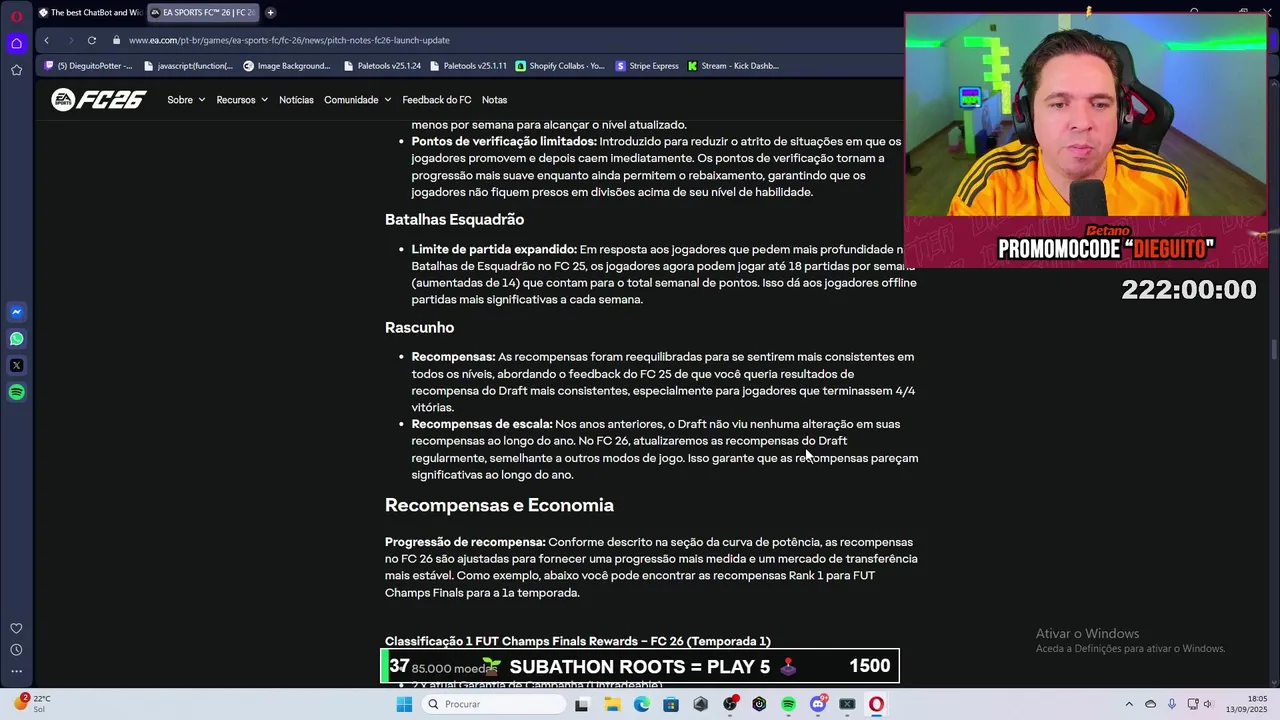1280x720 pixels.
Task: Click the microphone icon in system tray
Action: coord(1172,704)
